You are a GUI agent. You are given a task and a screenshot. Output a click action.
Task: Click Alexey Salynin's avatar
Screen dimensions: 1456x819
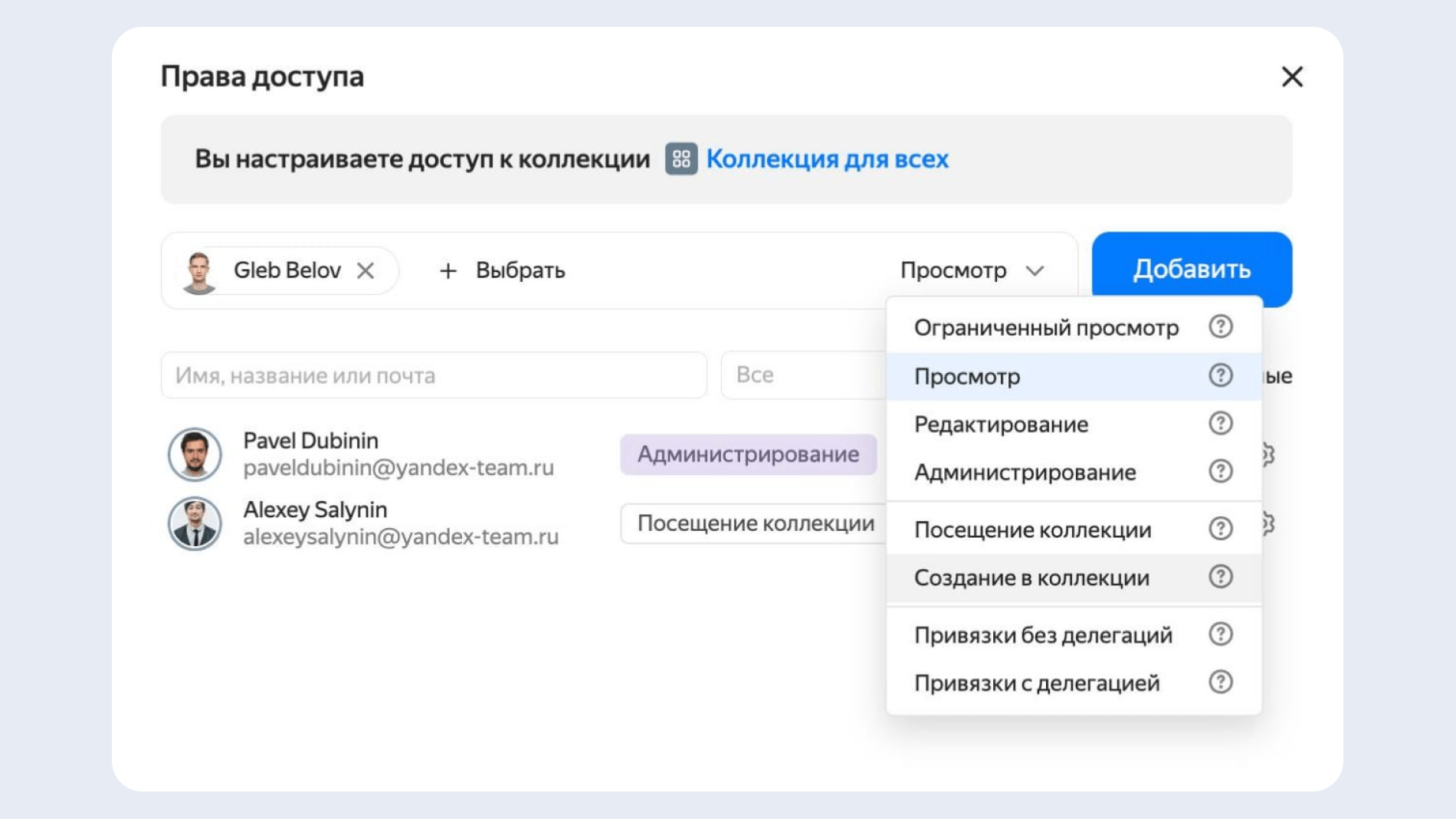195,524
